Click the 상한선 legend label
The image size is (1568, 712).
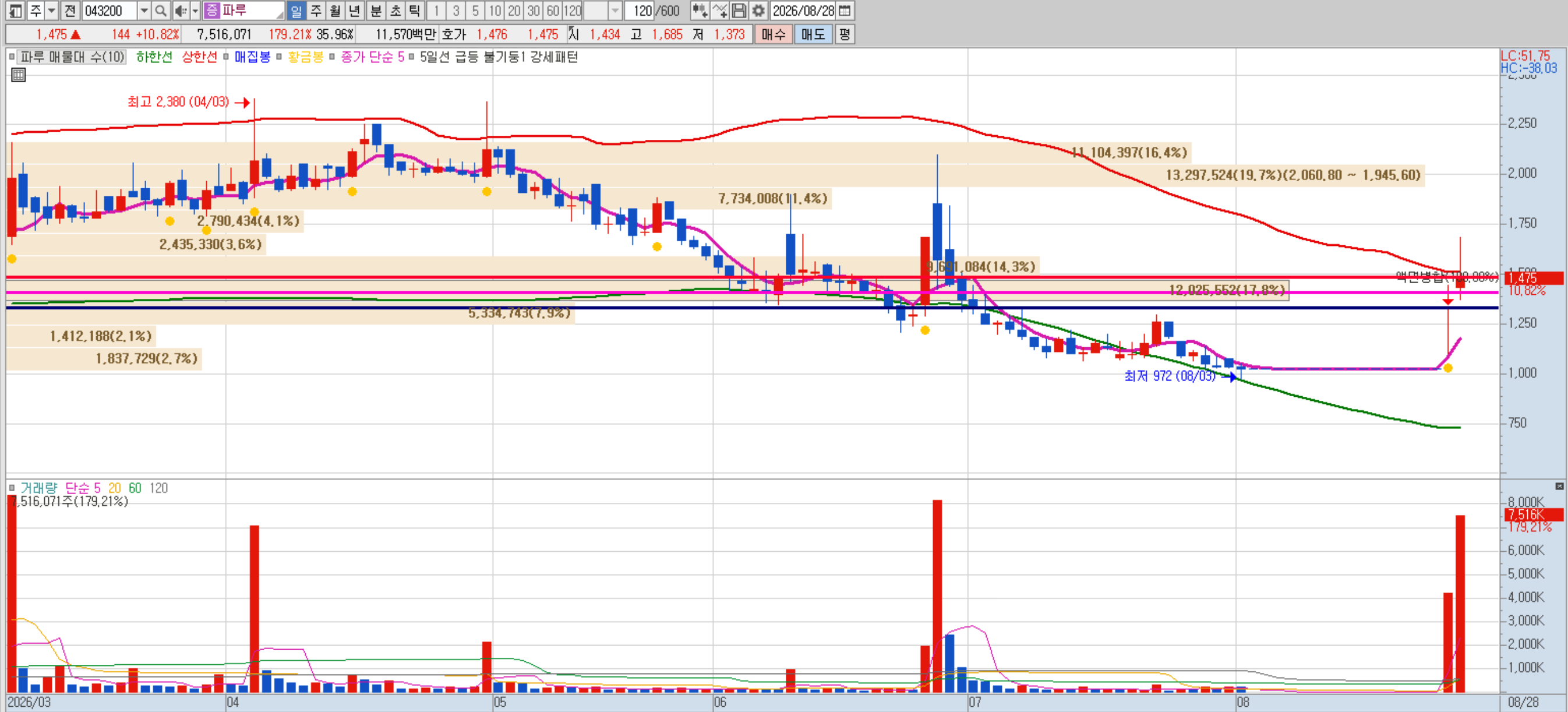(199, 57)
